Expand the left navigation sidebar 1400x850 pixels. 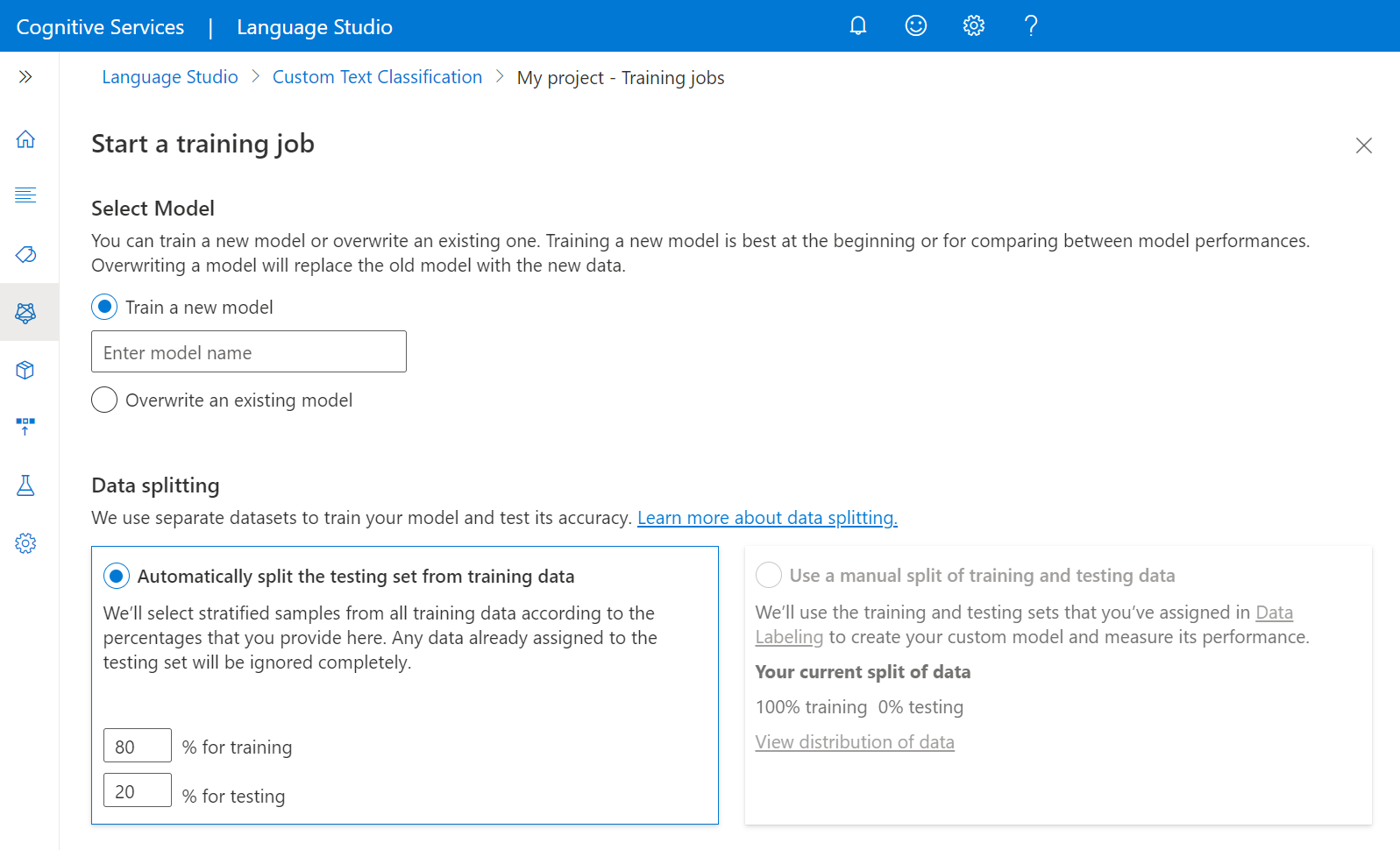coord(25,77)
